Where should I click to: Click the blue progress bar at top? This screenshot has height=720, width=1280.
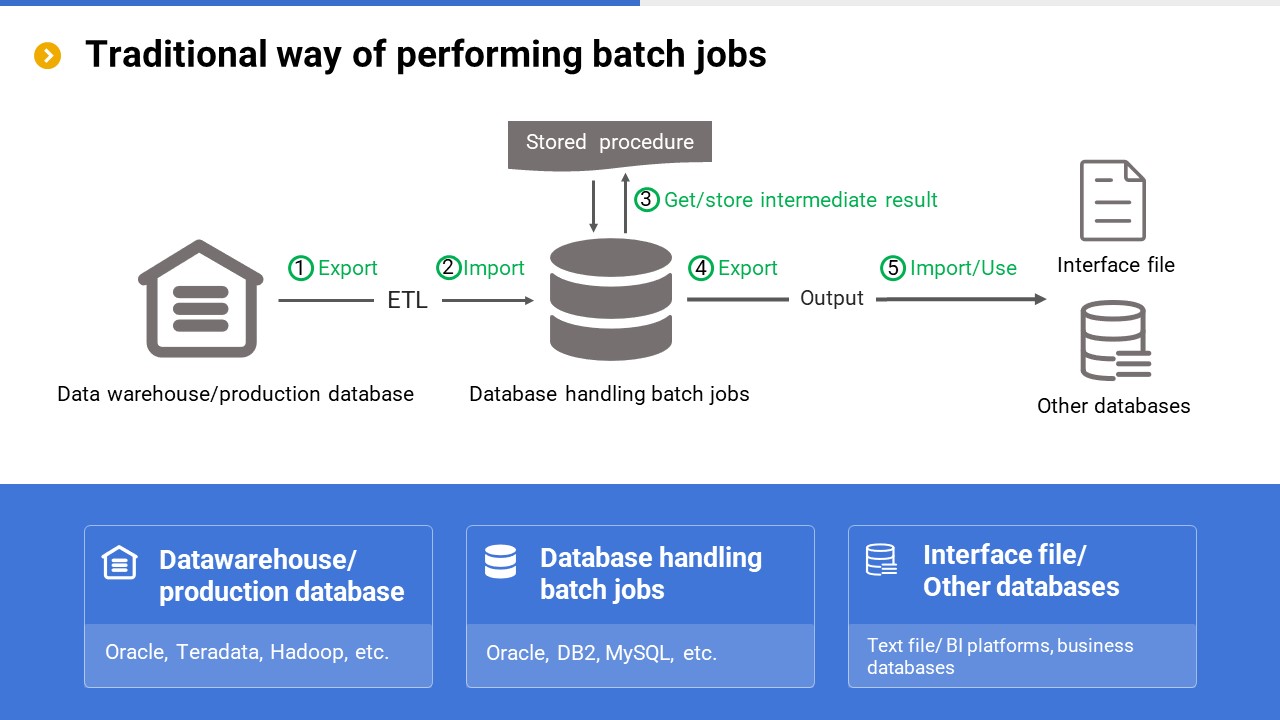320,3
